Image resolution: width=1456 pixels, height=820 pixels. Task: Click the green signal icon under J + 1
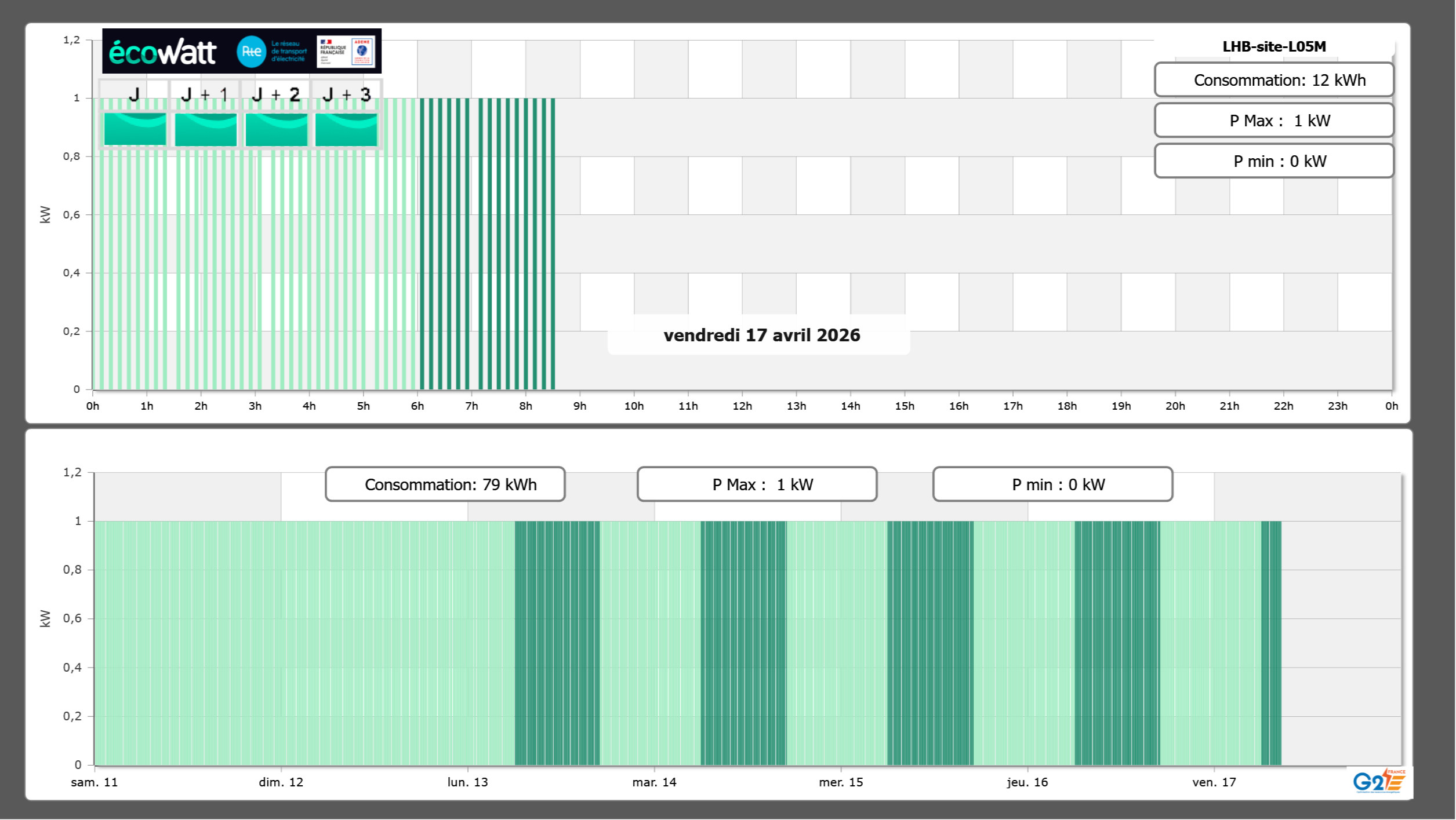coord(205,129)
